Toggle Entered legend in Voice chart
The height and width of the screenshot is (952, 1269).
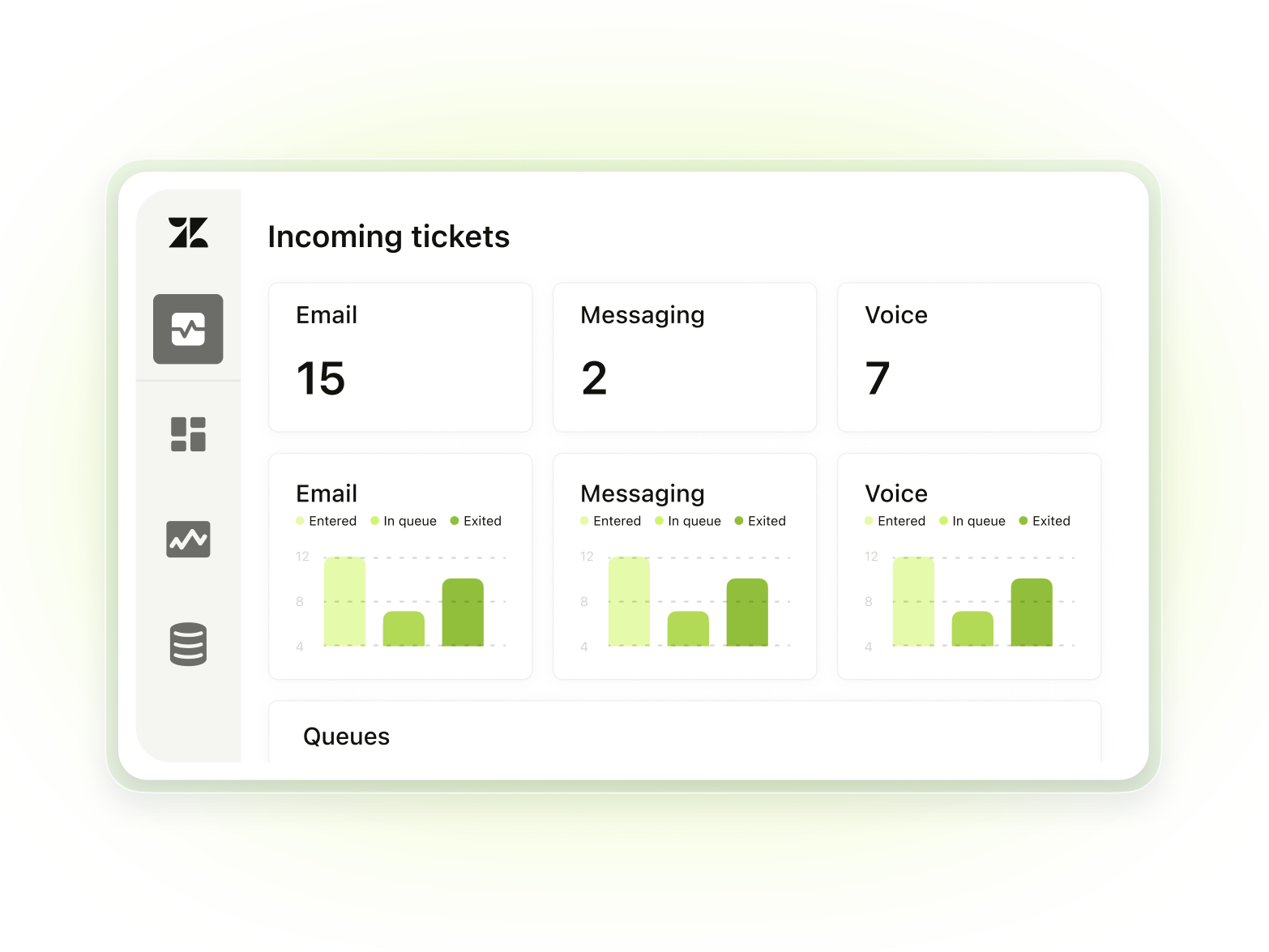[895, 521]
